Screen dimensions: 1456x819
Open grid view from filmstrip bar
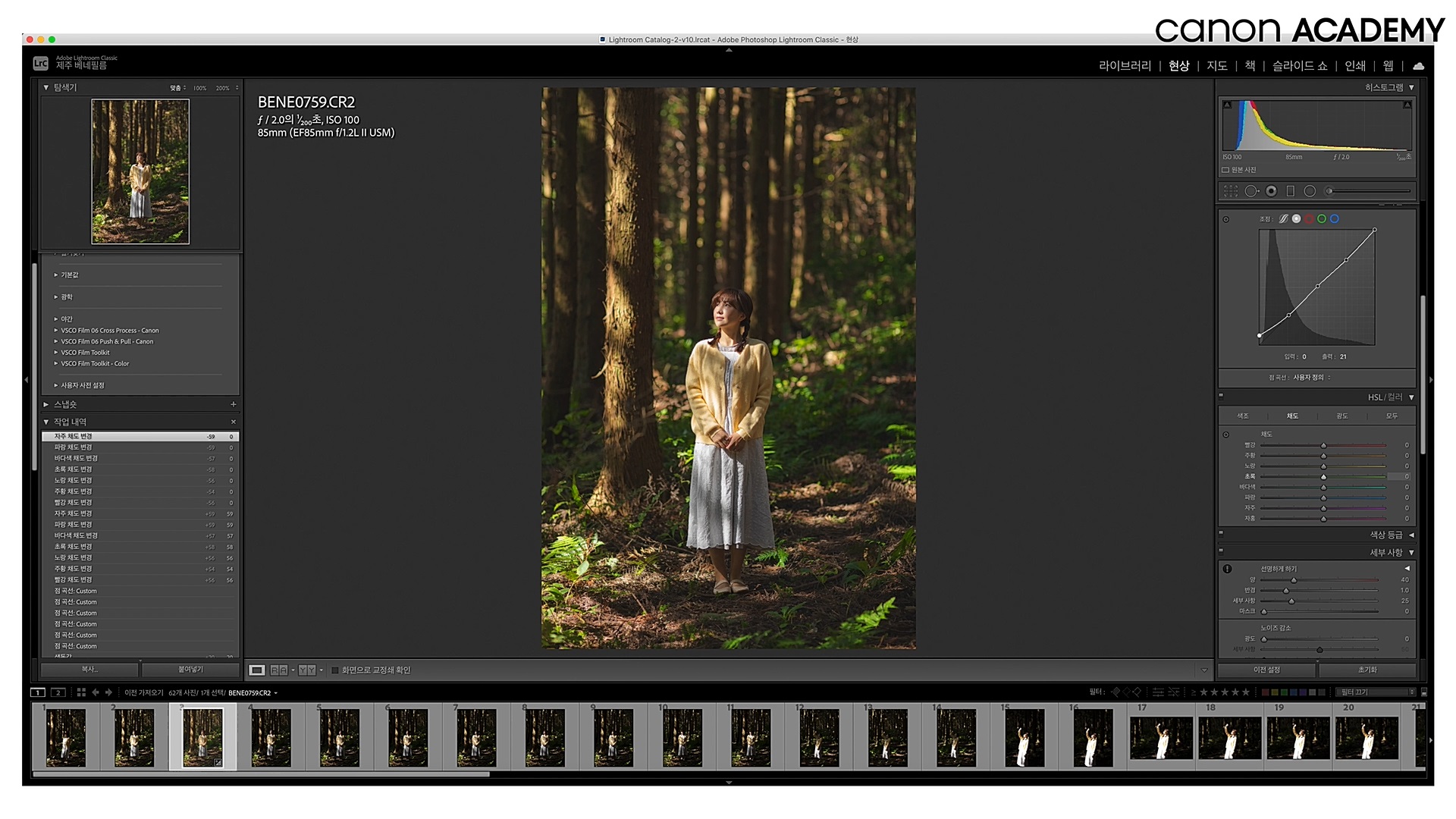[81, 692]
